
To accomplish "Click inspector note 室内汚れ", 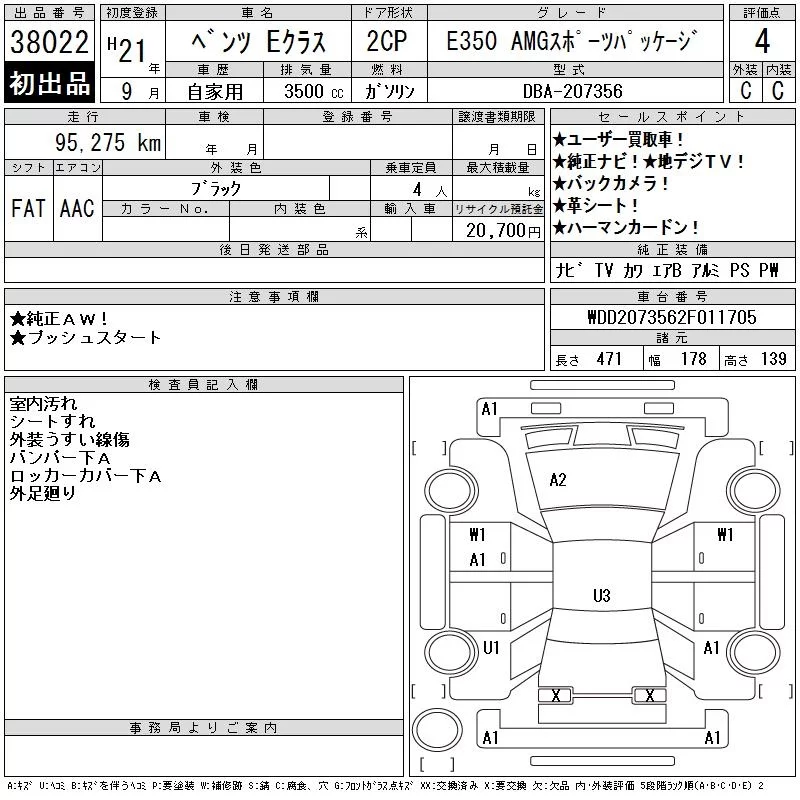I will coord(43,404).
